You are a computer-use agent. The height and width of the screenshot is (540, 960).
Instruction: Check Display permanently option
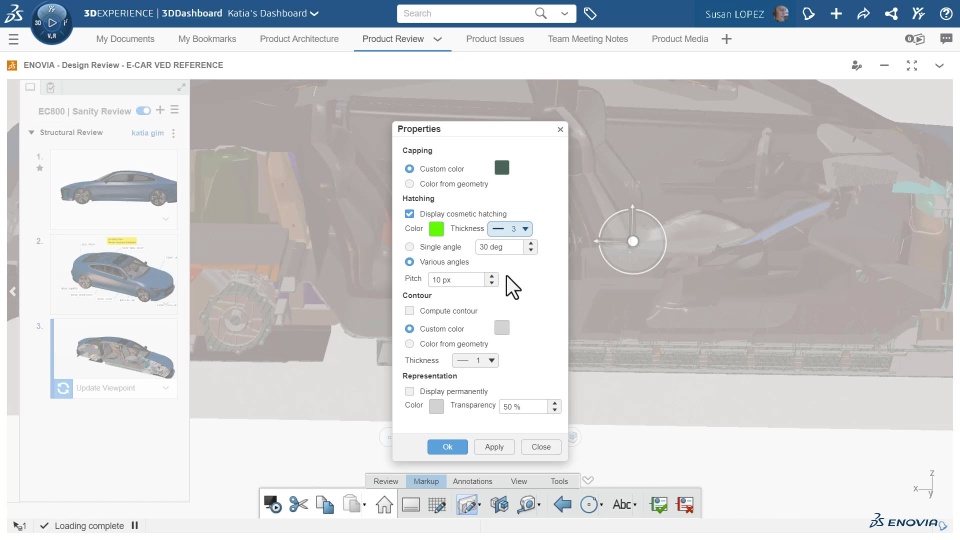(x=409, y=391)
